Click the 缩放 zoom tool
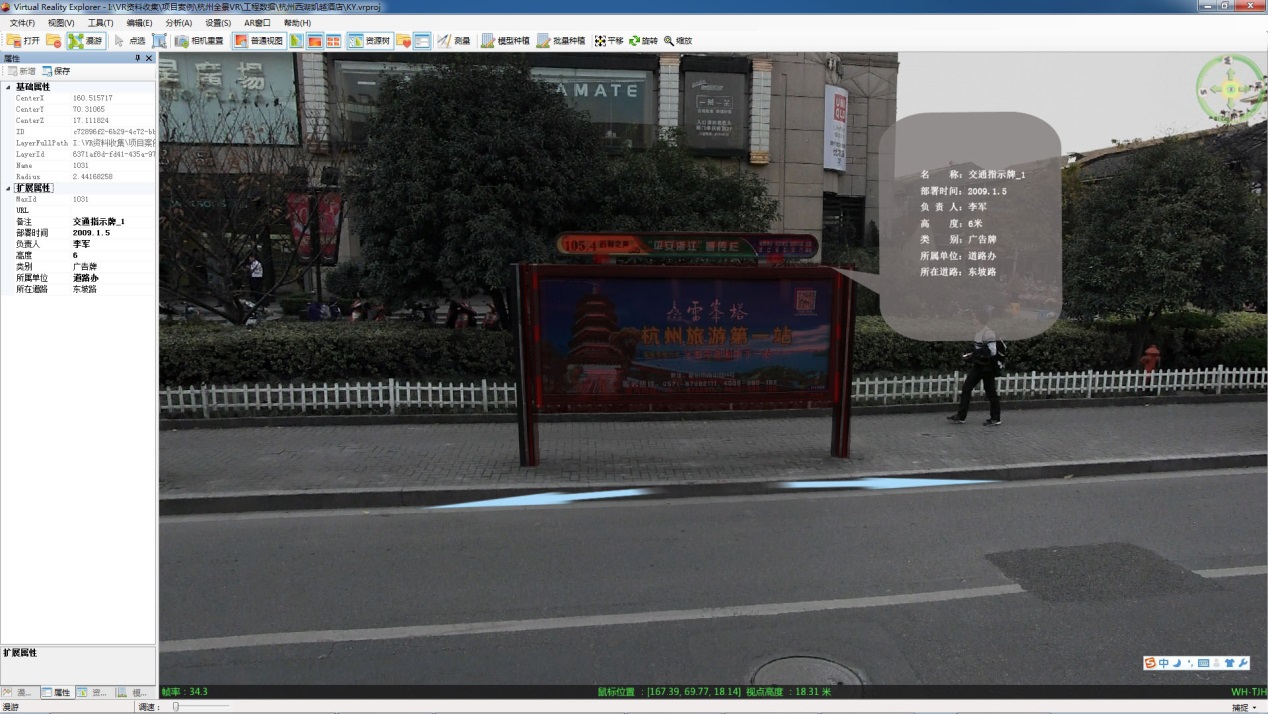Viewport: 1268px width, 714px height. click(x=677, y=41)
